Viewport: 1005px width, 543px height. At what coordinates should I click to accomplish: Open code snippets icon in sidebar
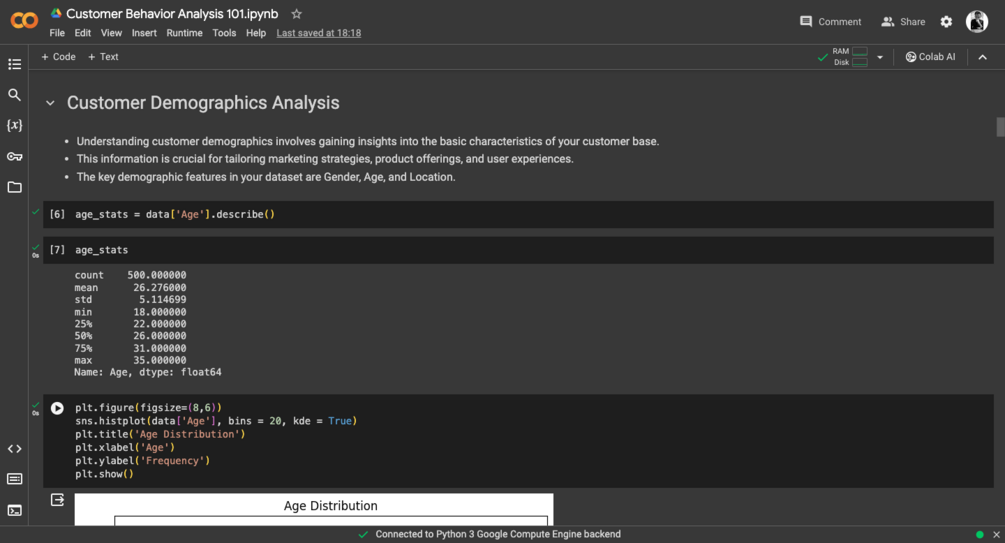(x=14, y=449)
